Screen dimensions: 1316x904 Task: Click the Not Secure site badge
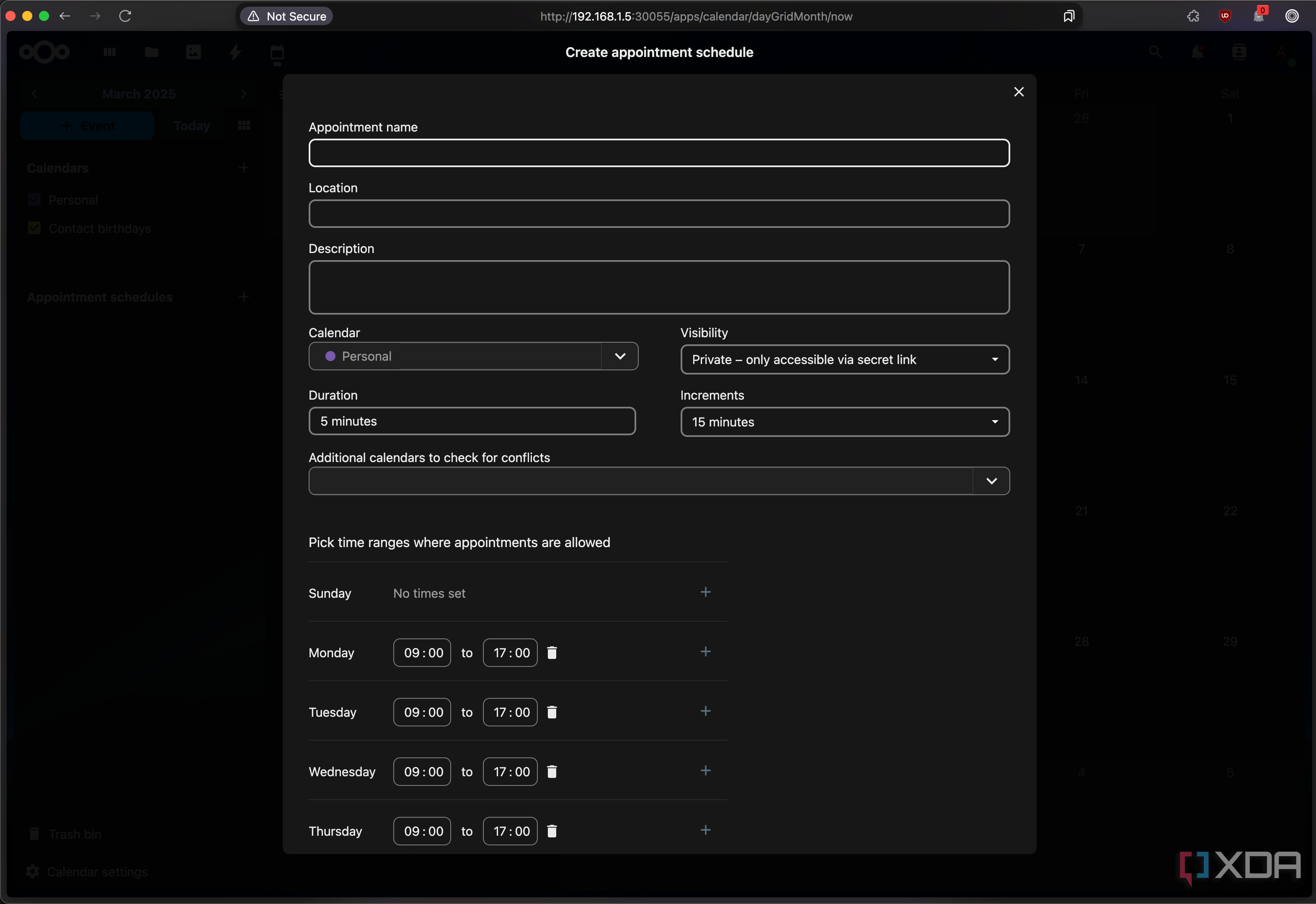287,16
